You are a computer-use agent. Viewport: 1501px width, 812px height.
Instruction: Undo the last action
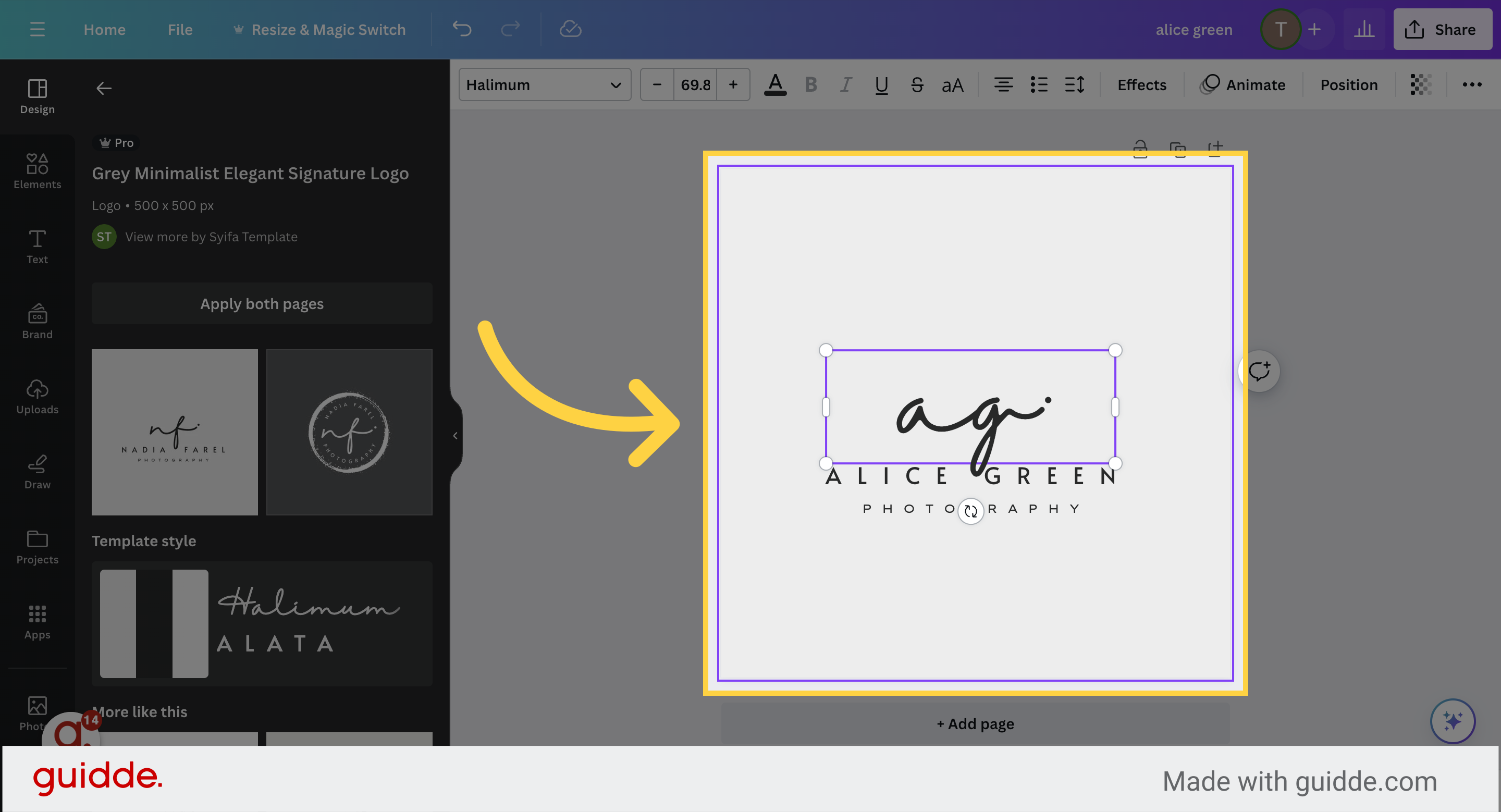461,29
